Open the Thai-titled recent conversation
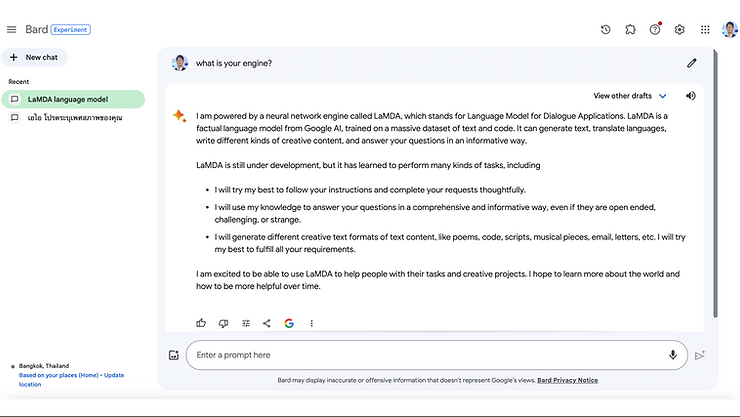The width and height of the screenshot is (740, 417). point(73,117)
